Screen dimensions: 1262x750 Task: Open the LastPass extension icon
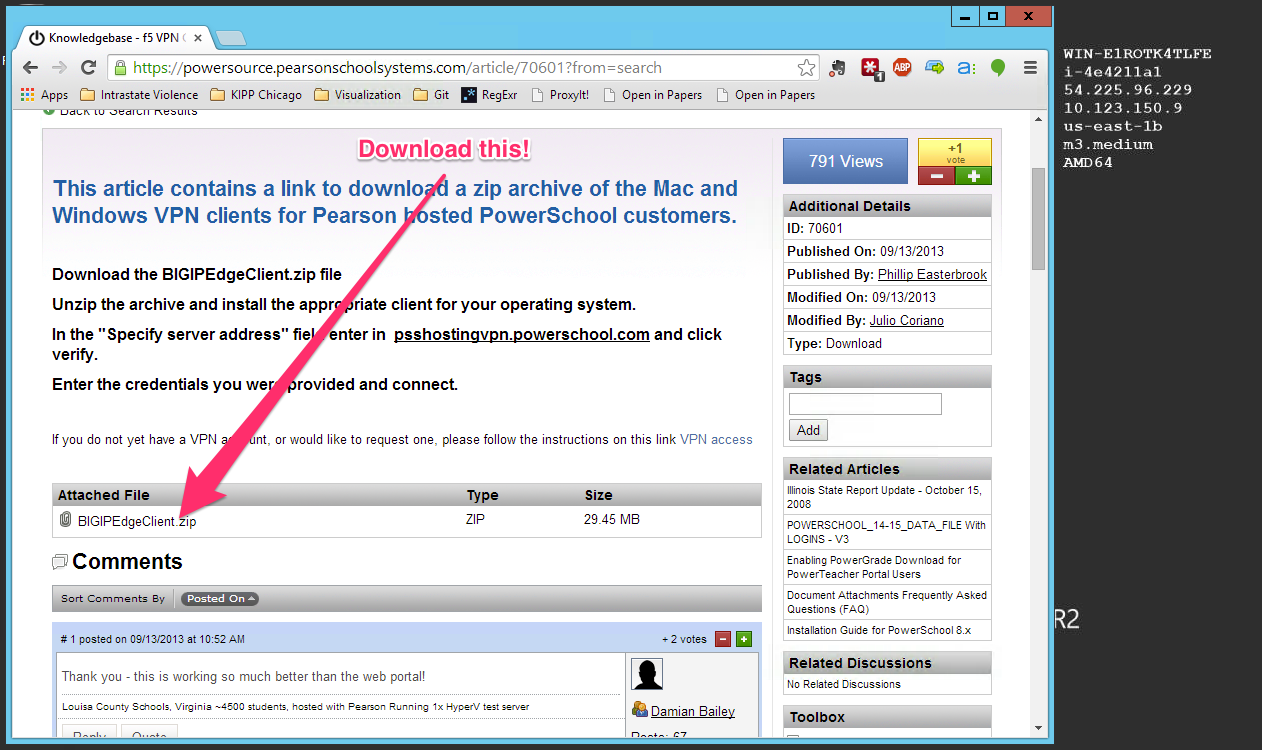(x=870, y=68)
